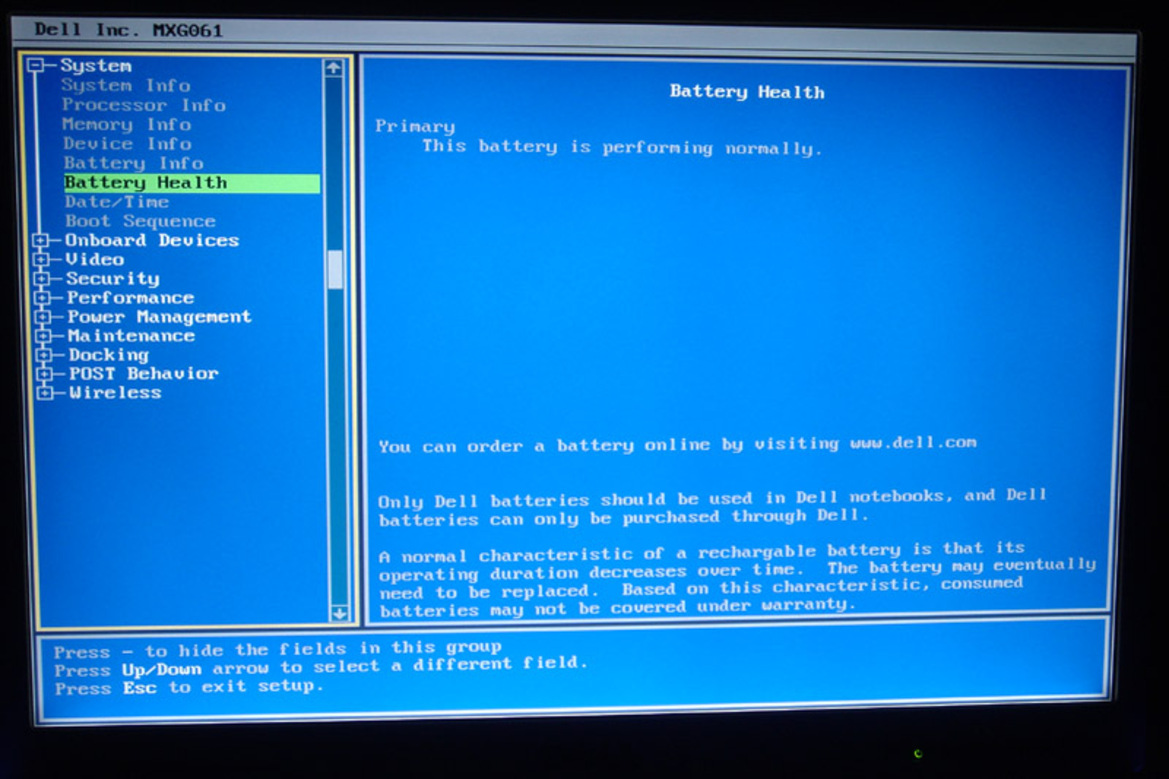Expand the Video group

[x=41, y=259]
